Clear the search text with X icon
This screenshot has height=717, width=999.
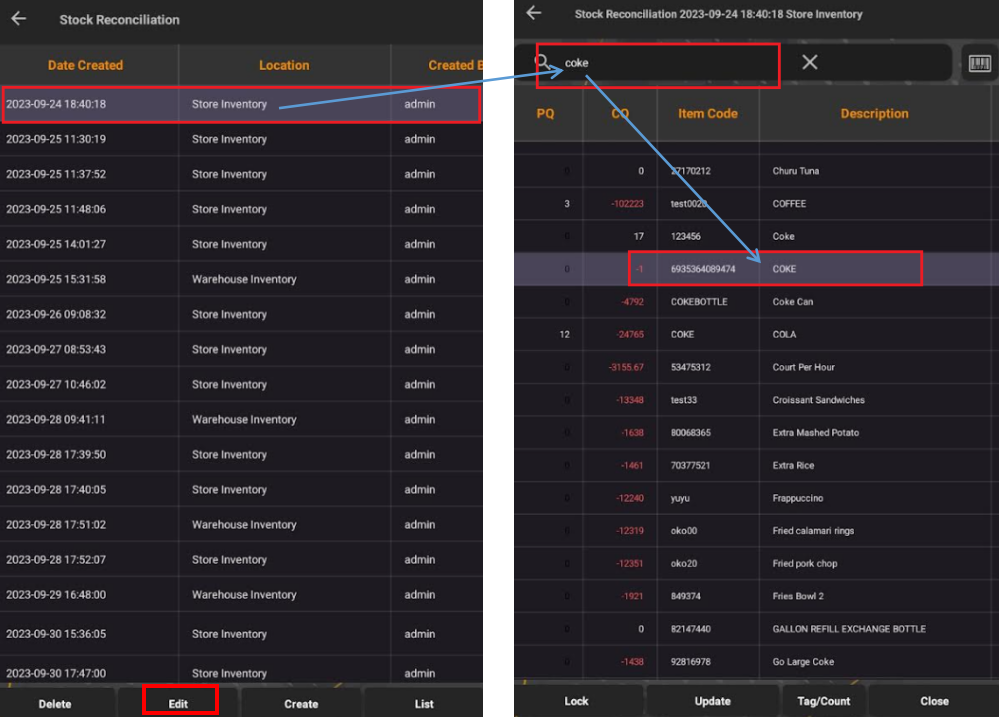(x=809, y=63)
